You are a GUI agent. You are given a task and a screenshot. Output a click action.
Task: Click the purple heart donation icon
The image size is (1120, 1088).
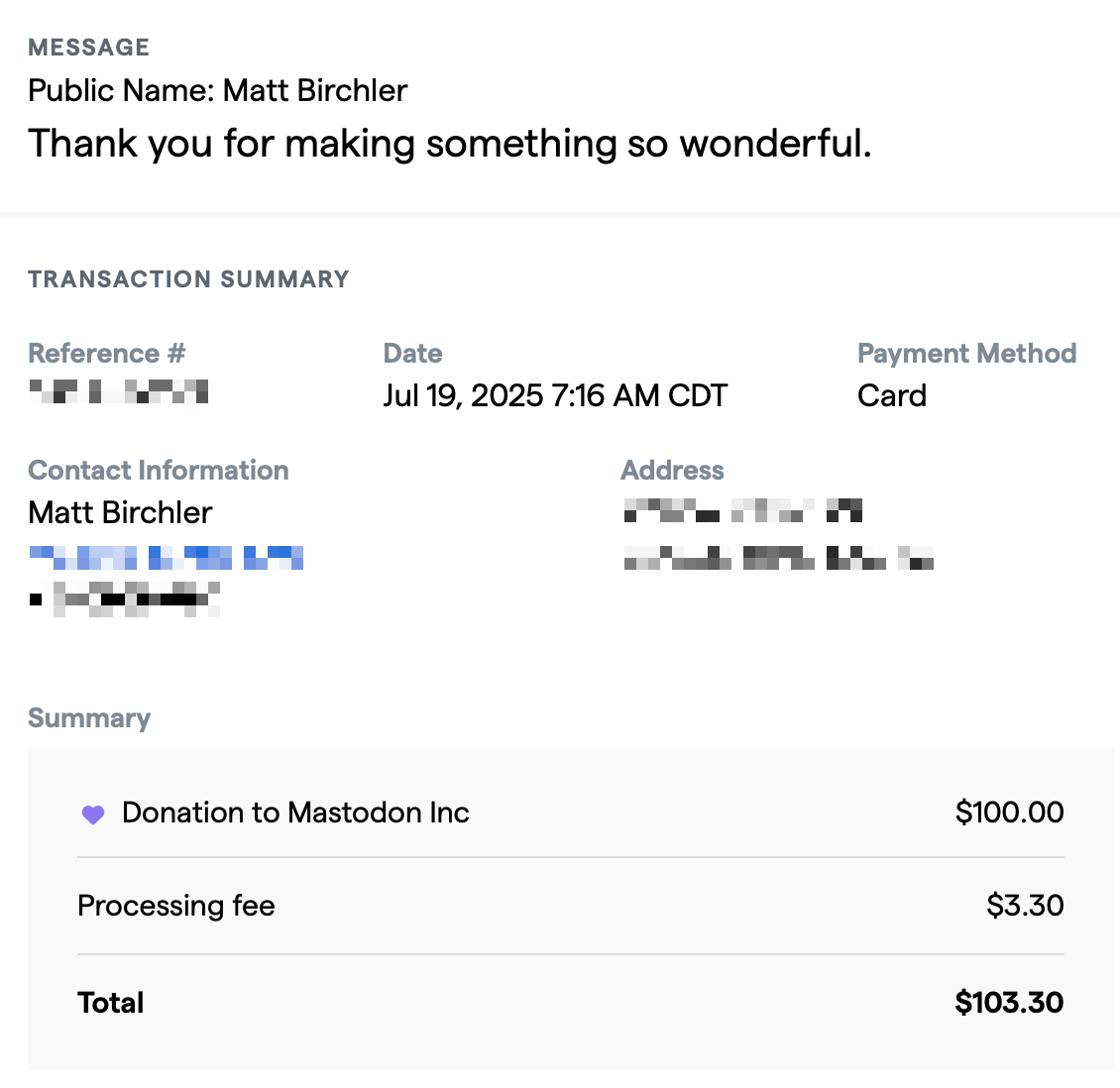coord(92,815)
